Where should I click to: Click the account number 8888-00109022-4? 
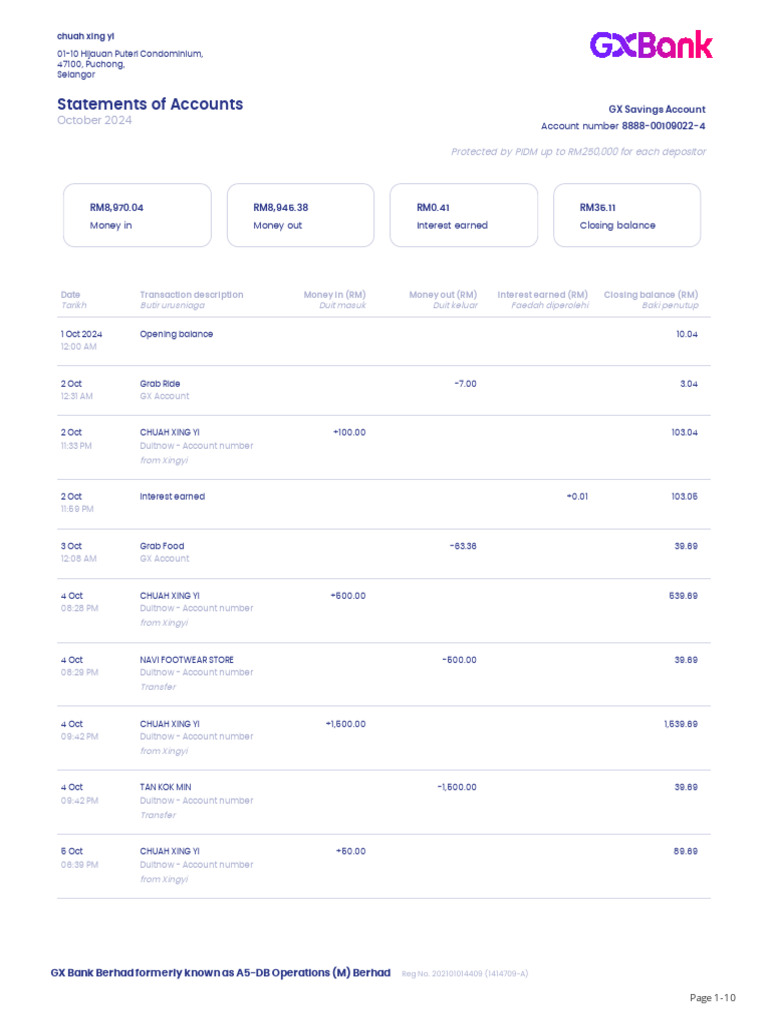point(663,126)
